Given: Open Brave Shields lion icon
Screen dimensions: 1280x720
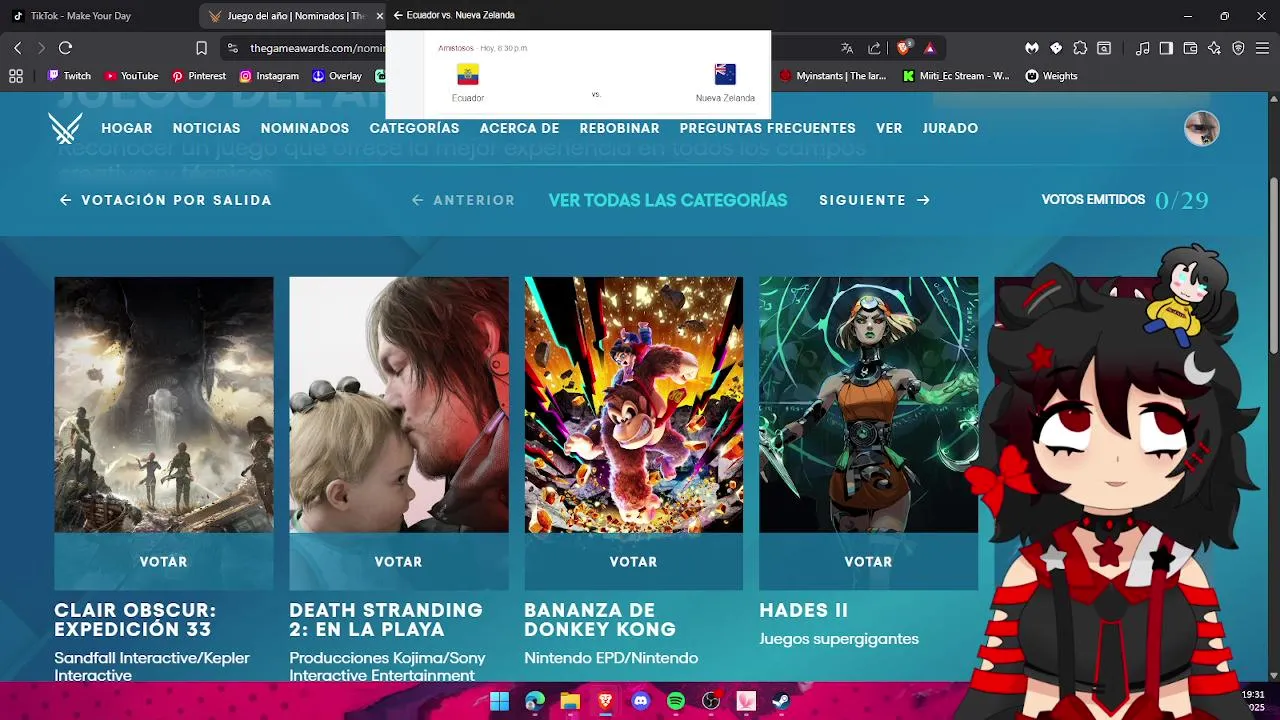Looking at the screenshot, I should coord(904,48).
